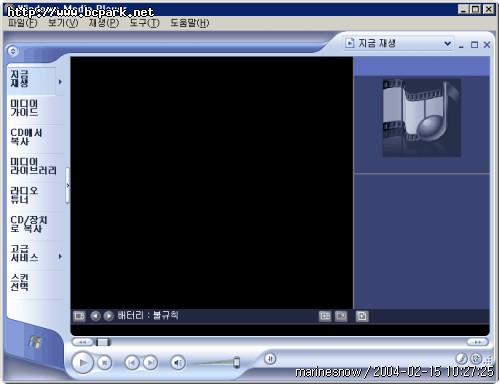Viewport: 500px width, 384px height.
Task: Skip to the next track
Action: [x=150, y=363]
